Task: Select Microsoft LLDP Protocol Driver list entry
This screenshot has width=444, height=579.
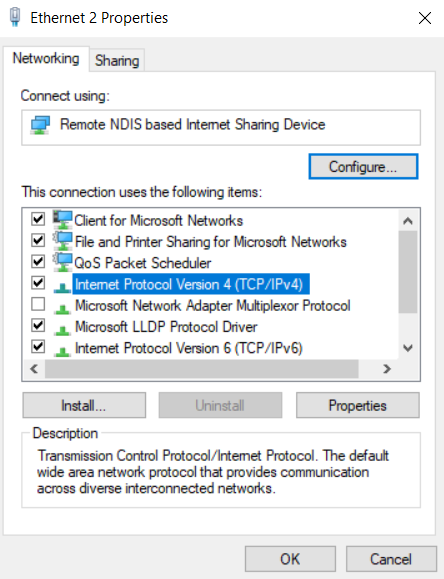Action: [166, 327]
